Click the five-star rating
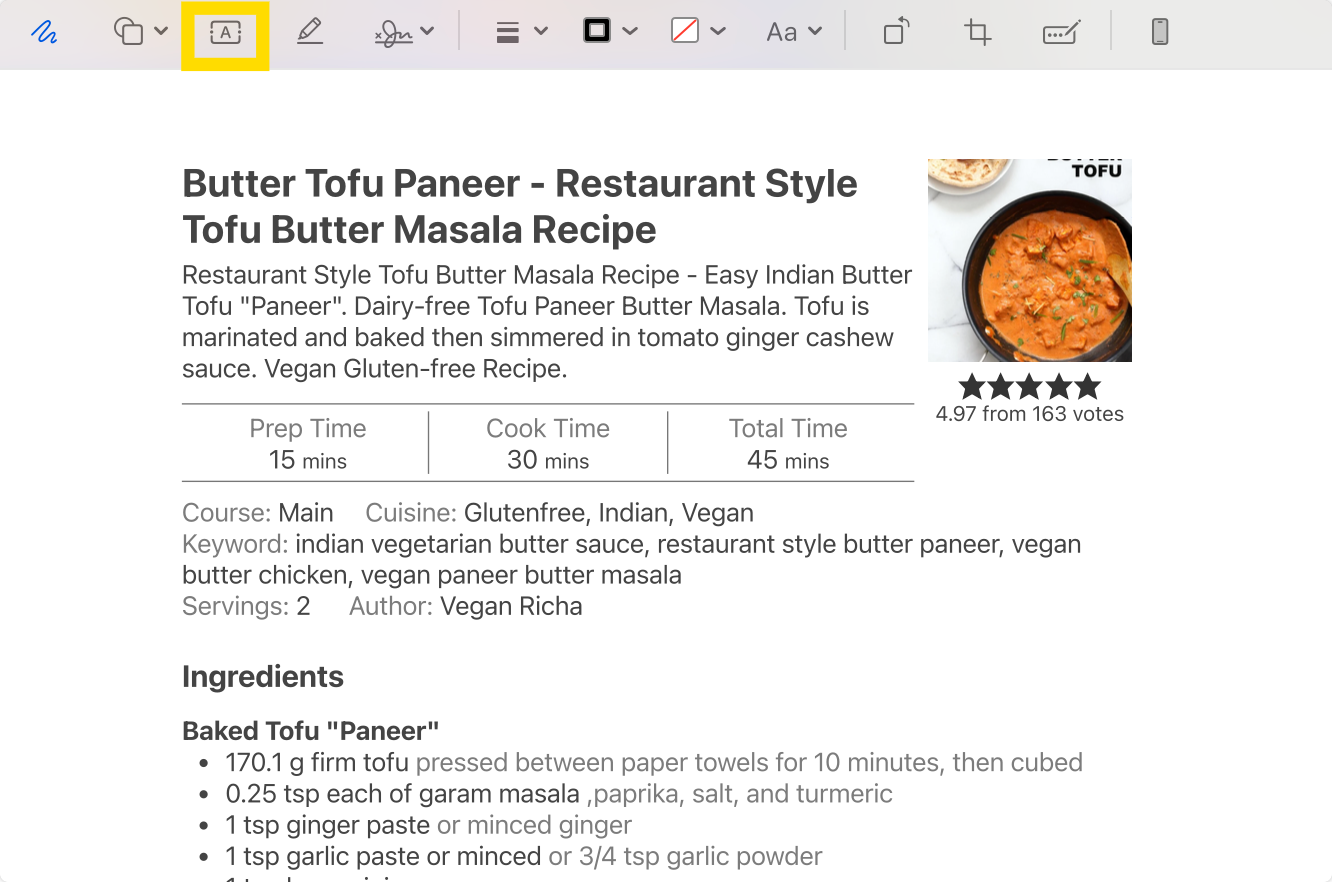 (1029, 386)
